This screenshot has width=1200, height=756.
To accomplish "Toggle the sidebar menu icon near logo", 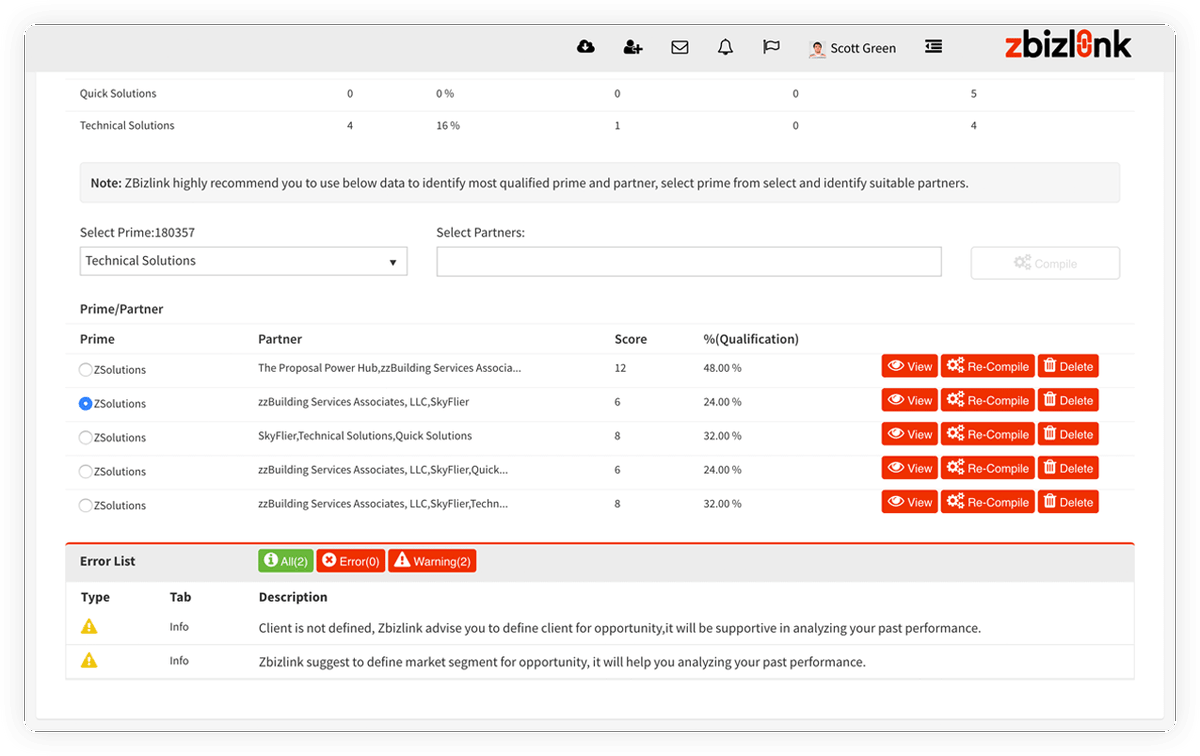I will [933, 46].
